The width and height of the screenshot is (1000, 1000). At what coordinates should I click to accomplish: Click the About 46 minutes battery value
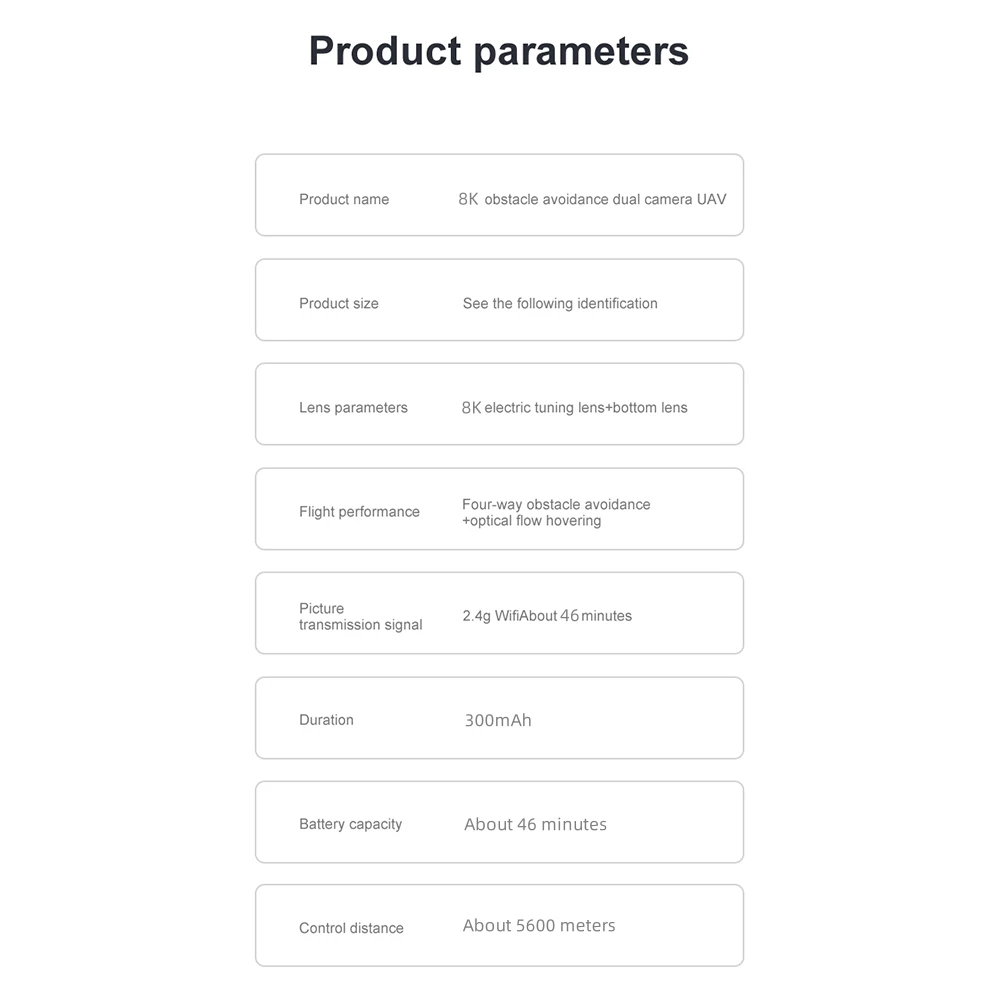(x=535, y=825)
